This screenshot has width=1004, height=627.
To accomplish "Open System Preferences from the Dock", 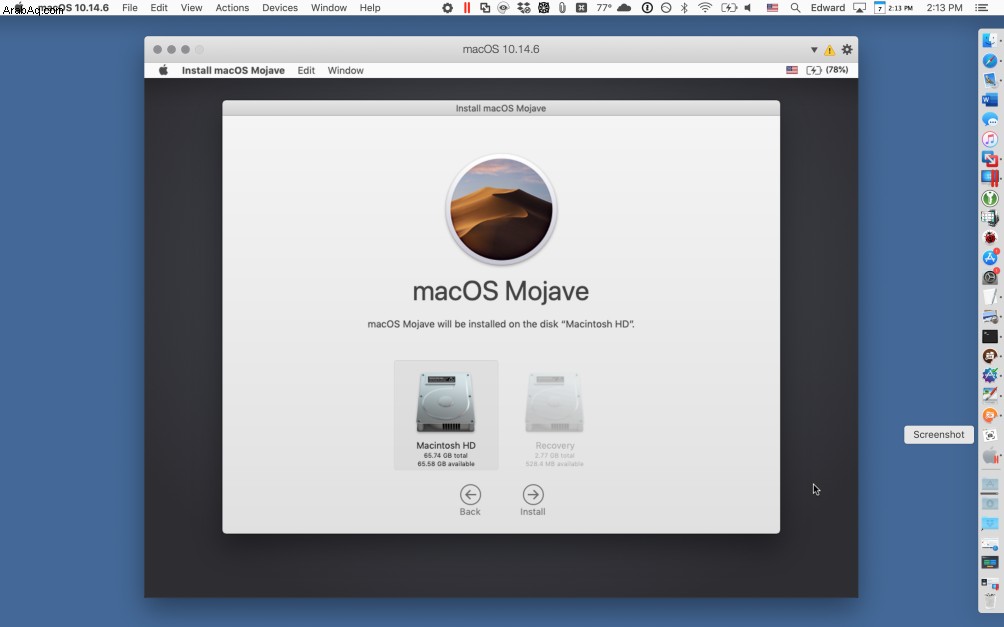I will click(990, 277).
